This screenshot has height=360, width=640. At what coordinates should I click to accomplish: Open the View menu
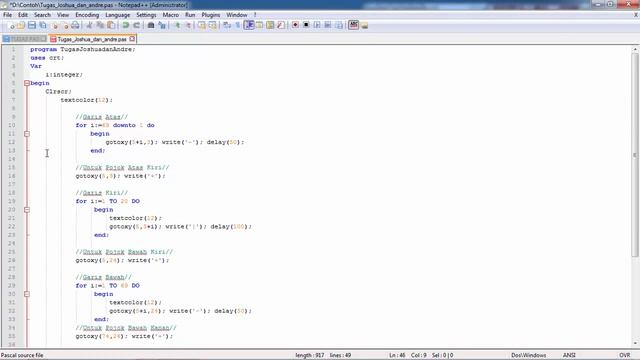click(x=63, y=15)
